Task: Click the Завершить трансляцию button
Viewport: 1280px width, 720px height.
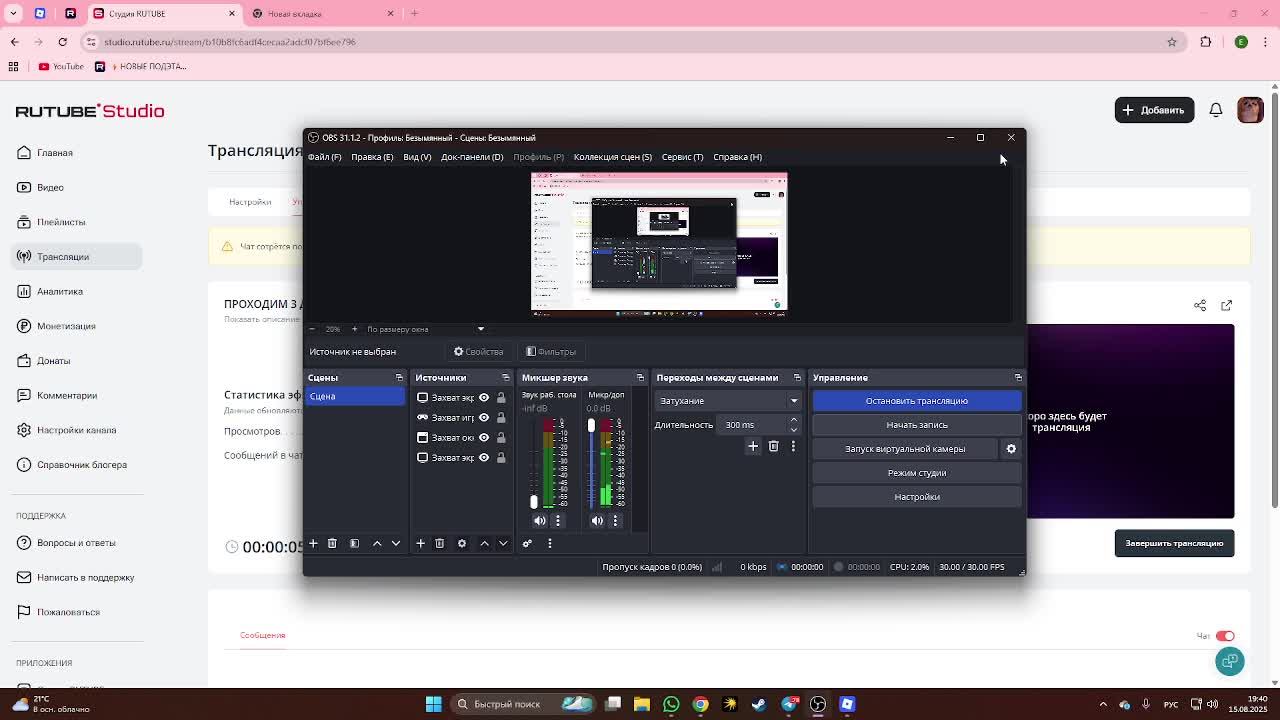Action: tap(1174, 543)
